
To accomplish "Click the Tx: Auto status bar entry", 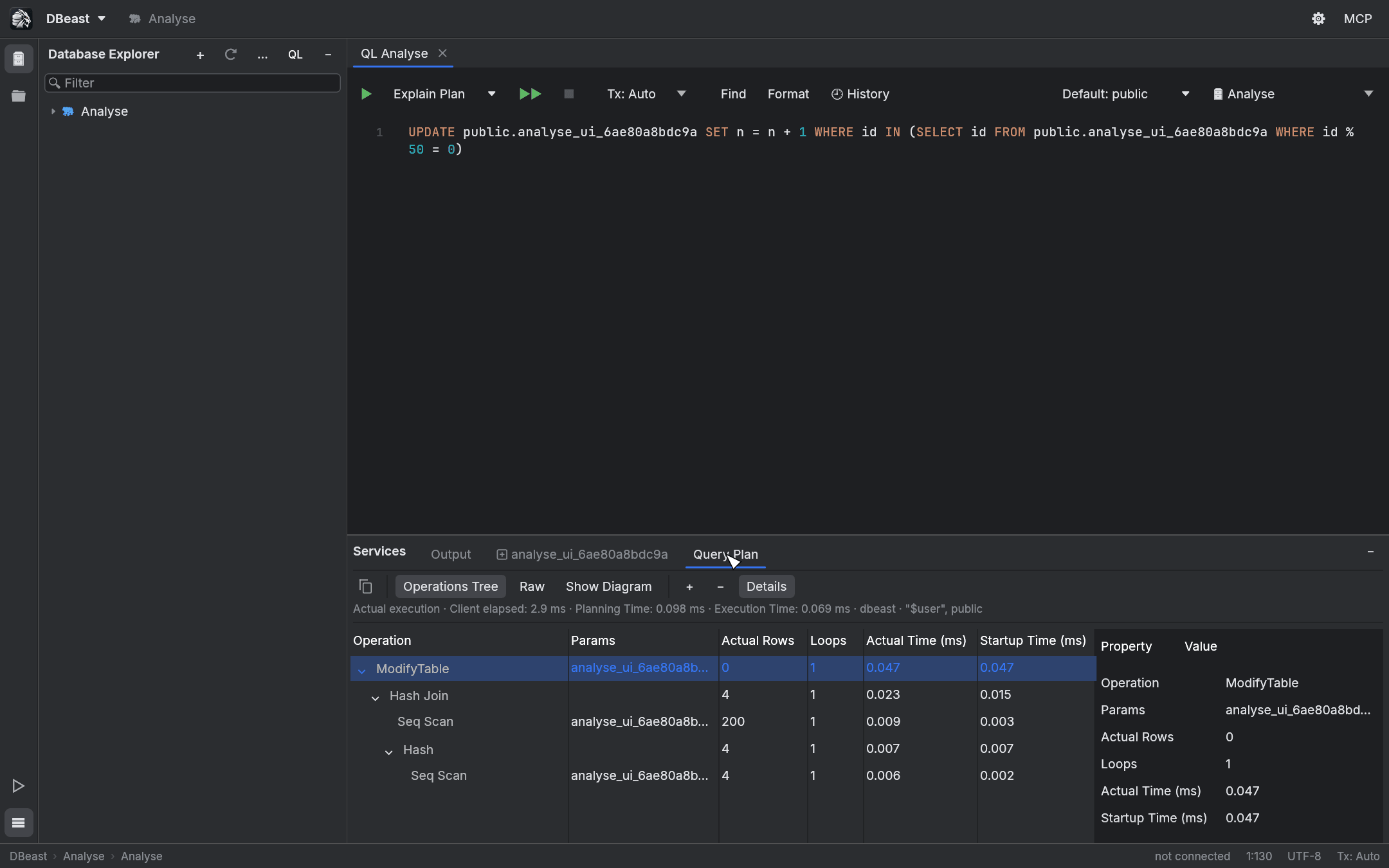I will click(x=1358, y=856).
